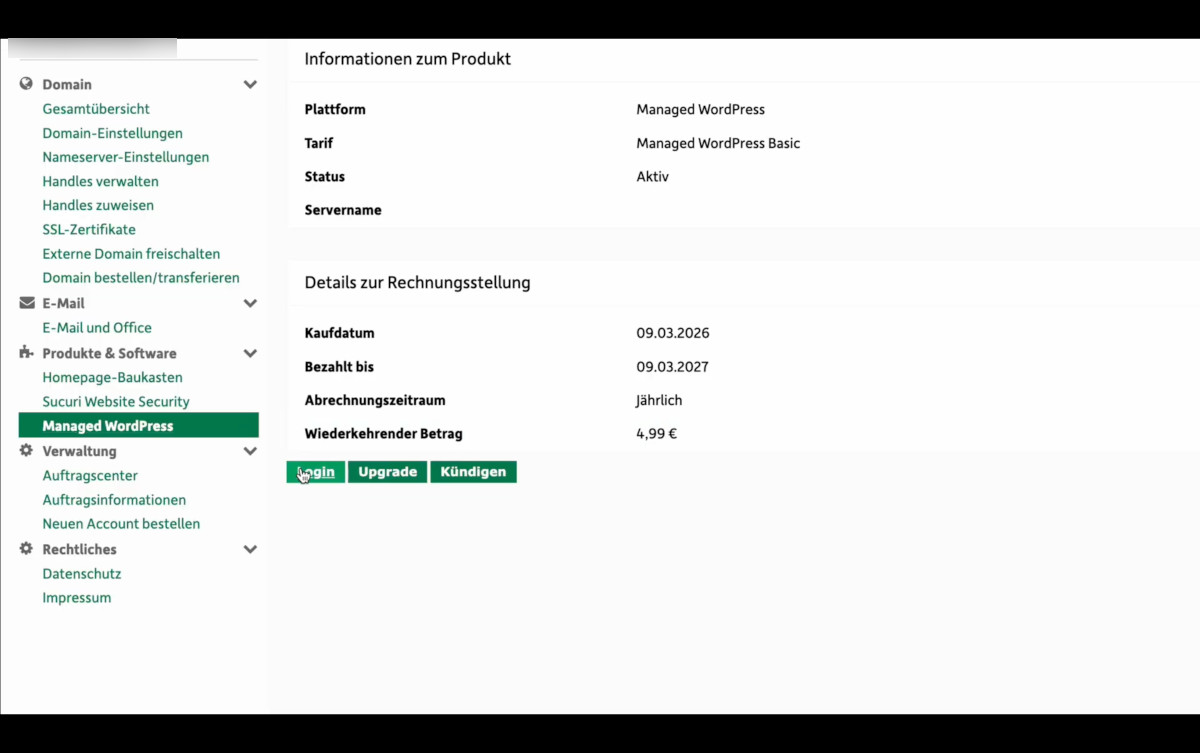Click the 'Aktiv' status value
The width and height of the screenshot is (1200, 753).
[x=652, y=177]
